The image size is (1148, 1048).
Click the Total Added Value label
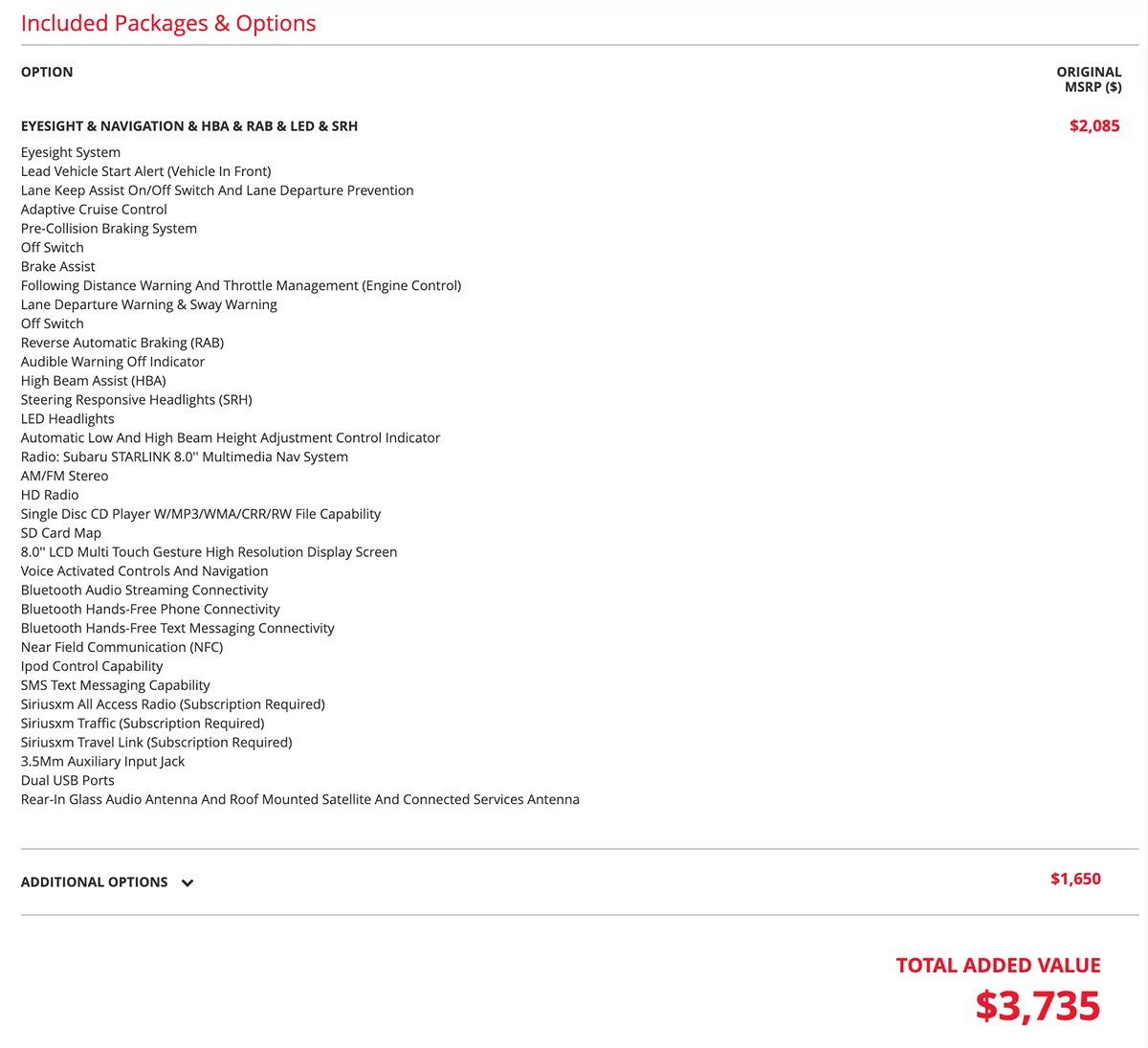point(998,966)
